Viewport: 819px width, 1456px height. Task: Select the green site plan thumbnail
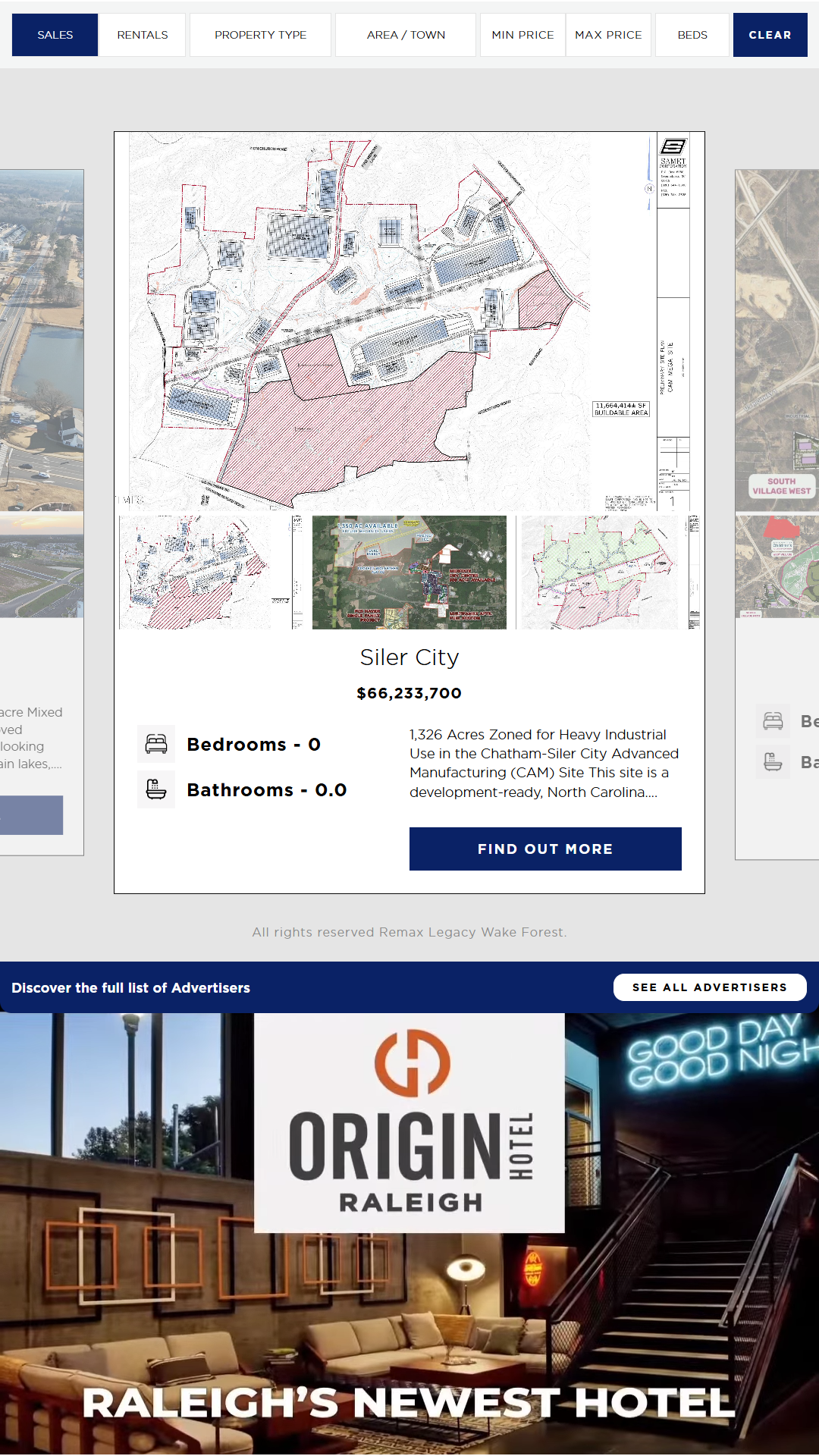[x=608, y=573]
